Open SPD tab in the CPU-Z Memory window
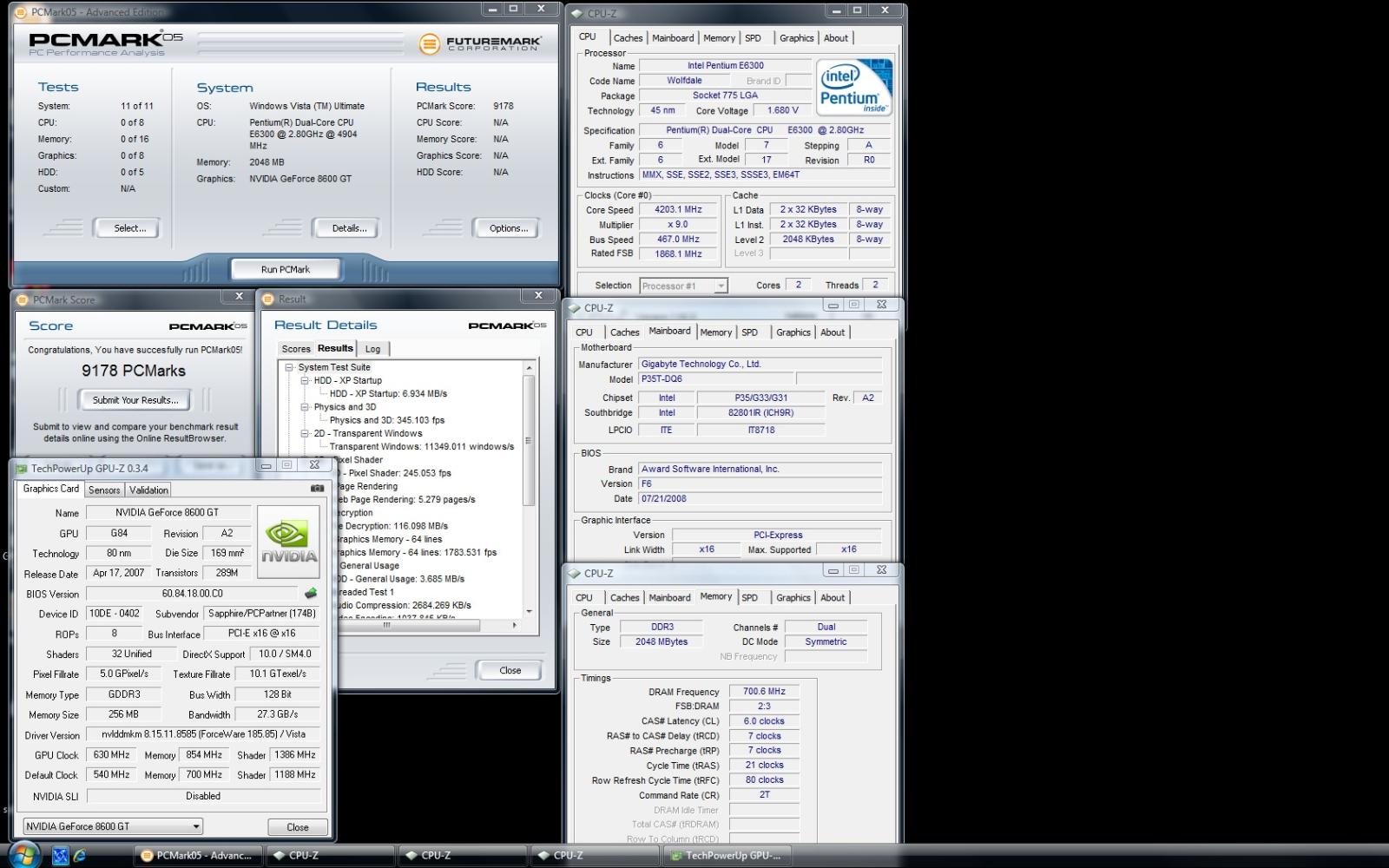The height and width of the screenshot is (868, 1389). click(750, 598)
